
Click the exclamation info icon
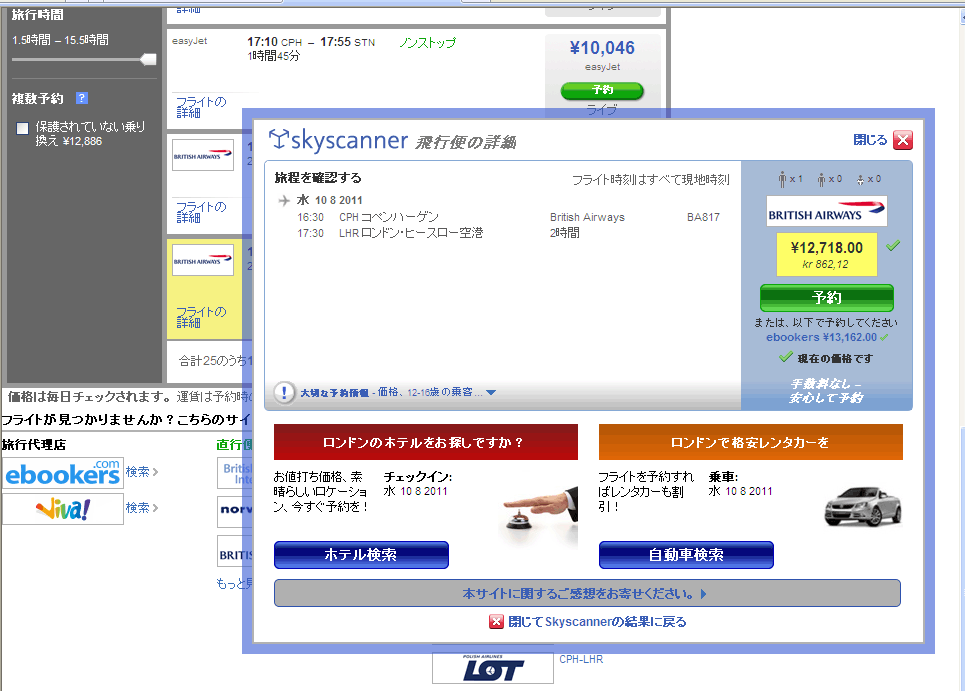tap(284, 392)
